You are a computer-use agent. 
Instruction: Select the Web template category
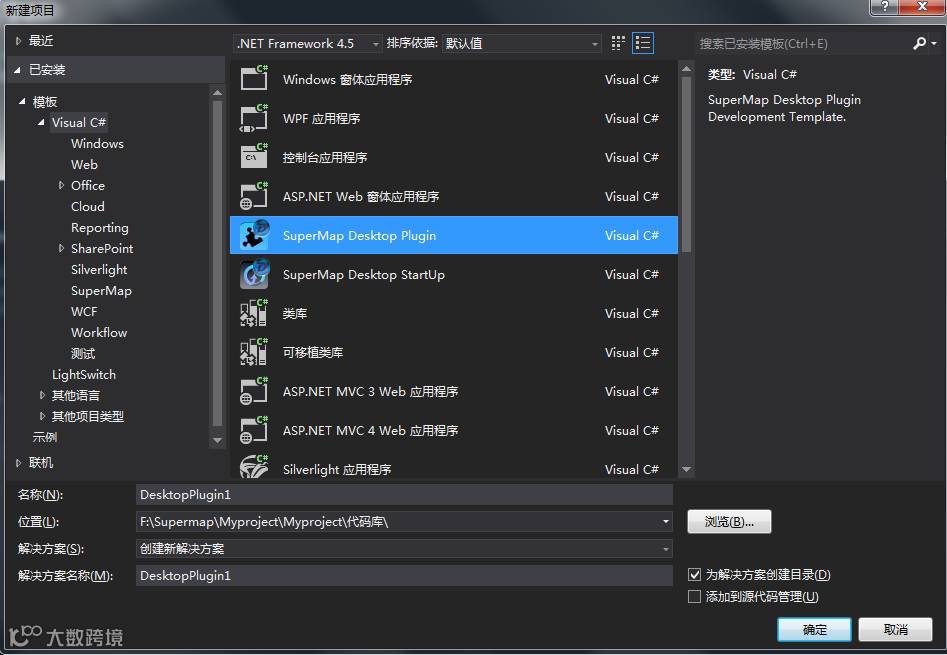click(x=84, y=164)
